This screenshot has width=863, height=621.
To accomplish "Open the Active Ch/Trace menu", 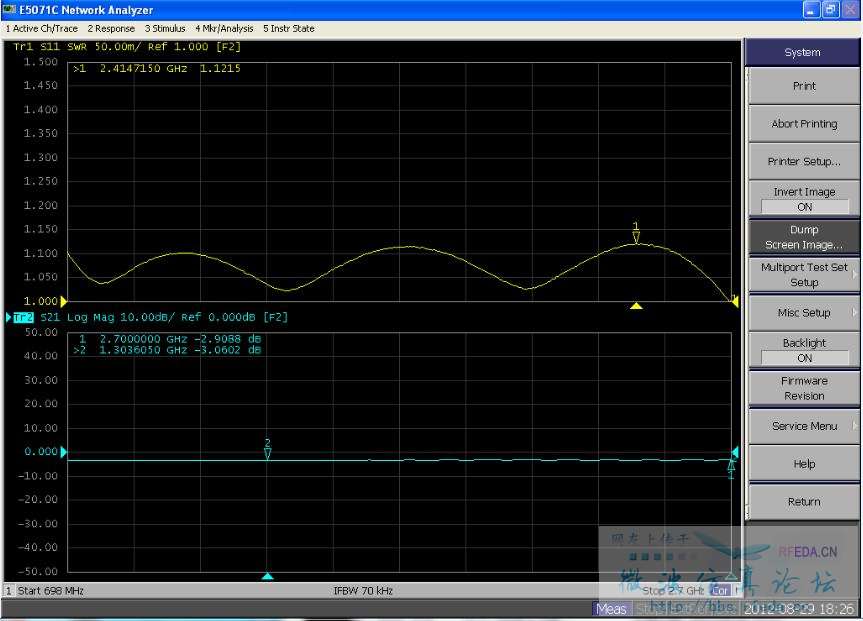I will pyautogui.click(x=42, y=29).
